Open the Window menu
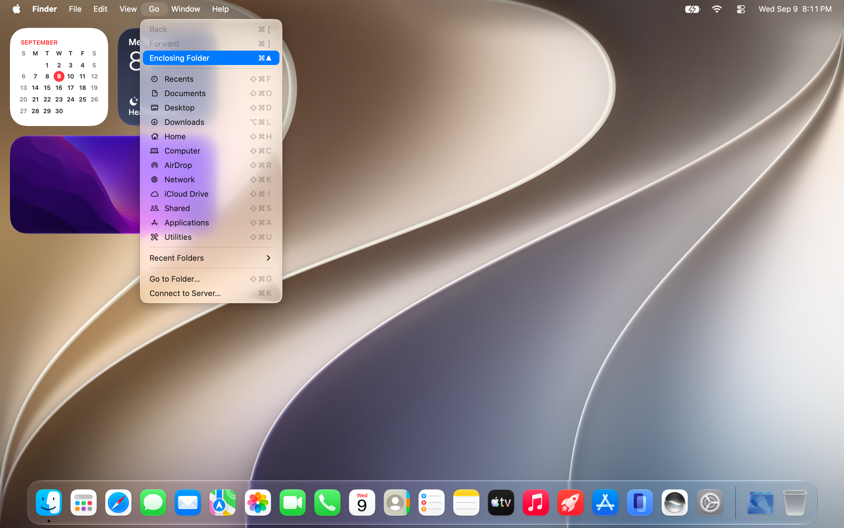 click(x=186, y=9)
